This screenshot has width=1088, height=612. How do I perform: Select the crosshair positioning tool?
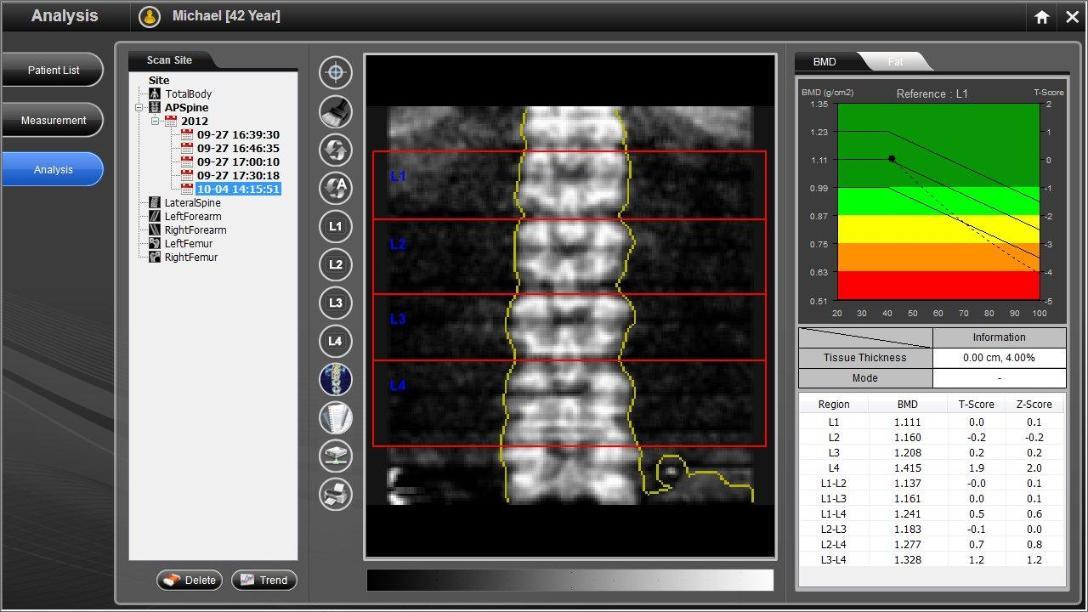pyautogui.click(x=335, y=73)
